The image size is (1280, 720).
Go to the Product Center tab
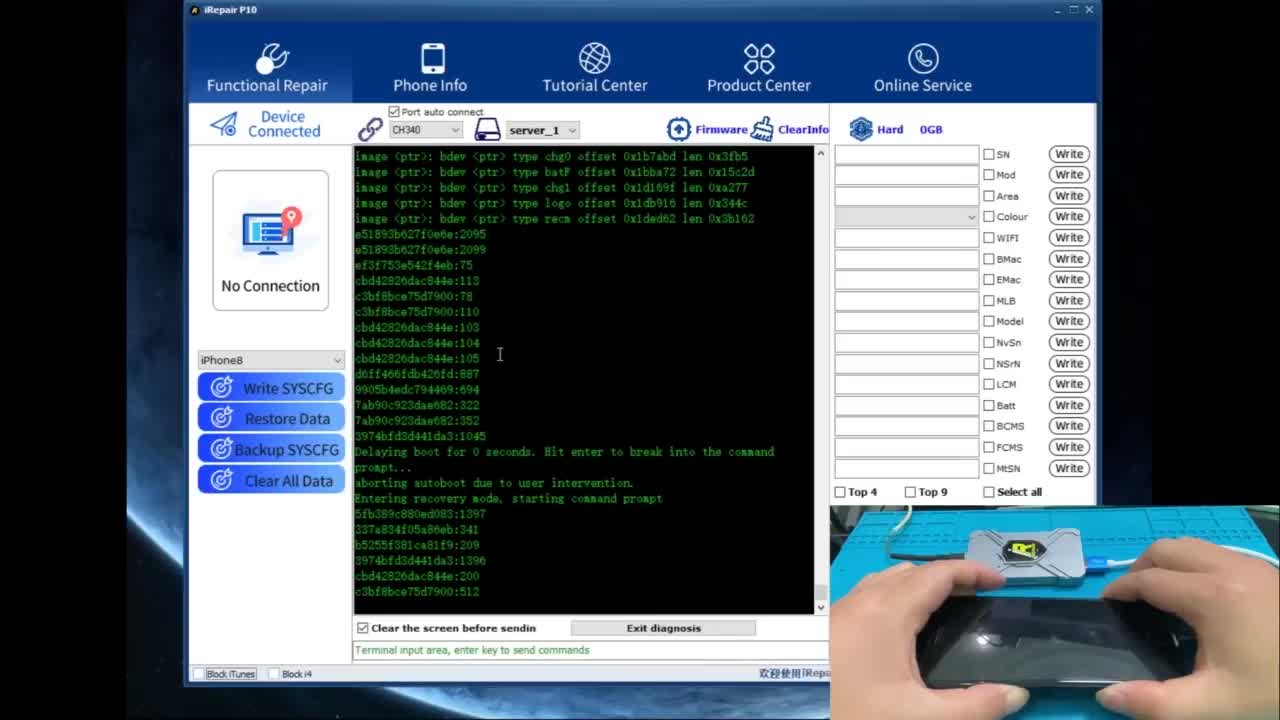(759, 68)
